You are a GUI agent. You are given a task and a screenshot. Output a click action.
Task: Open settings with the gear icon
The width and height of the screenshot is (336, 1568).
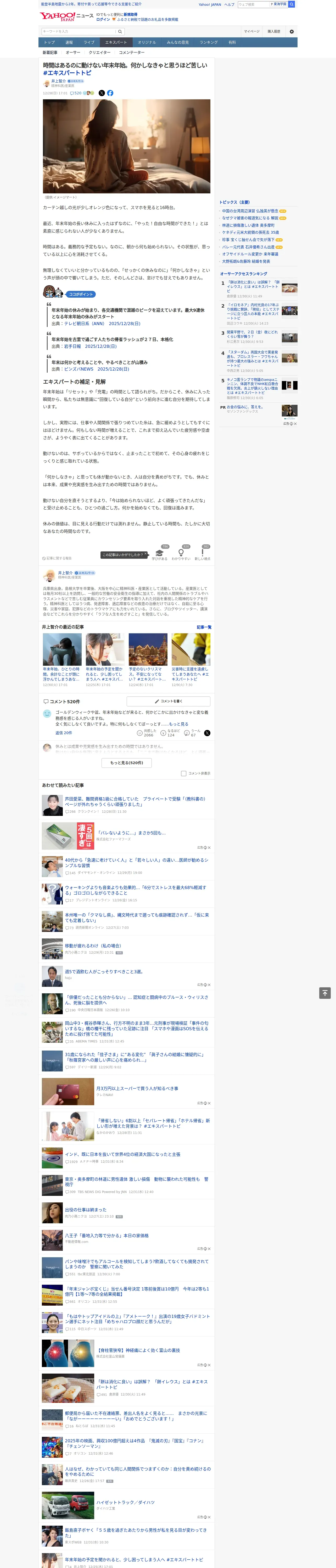(292, 32)
